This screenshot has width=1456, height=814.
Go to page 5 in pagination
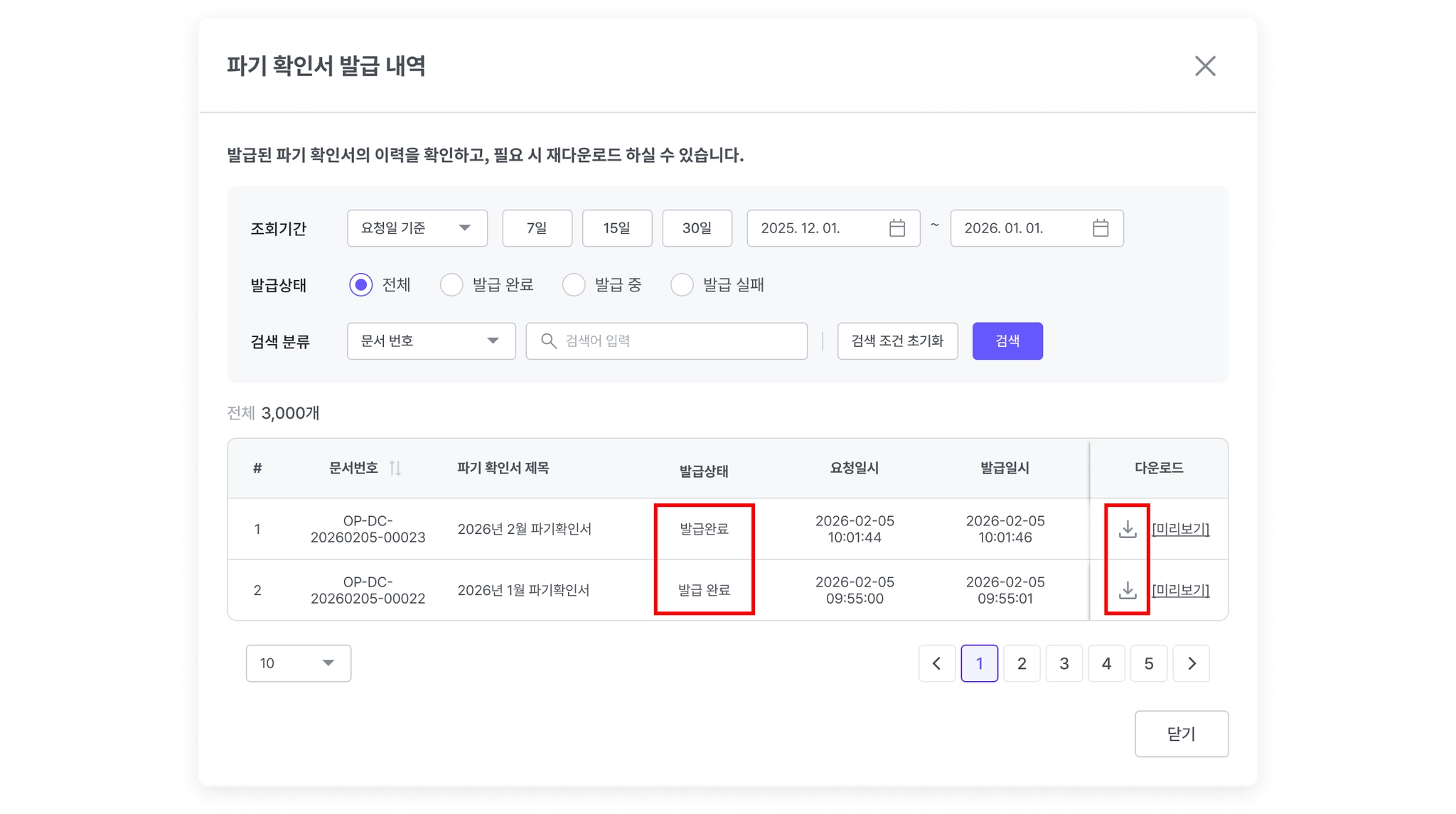click(x=1148, y=663)
